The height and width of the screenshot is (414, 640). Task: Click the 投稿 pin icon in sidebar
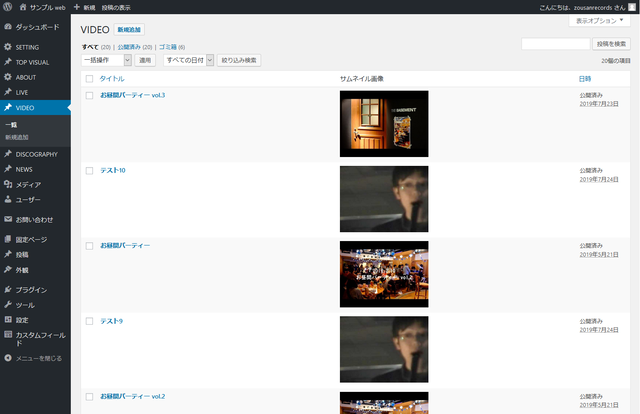[x=8, y=254]
